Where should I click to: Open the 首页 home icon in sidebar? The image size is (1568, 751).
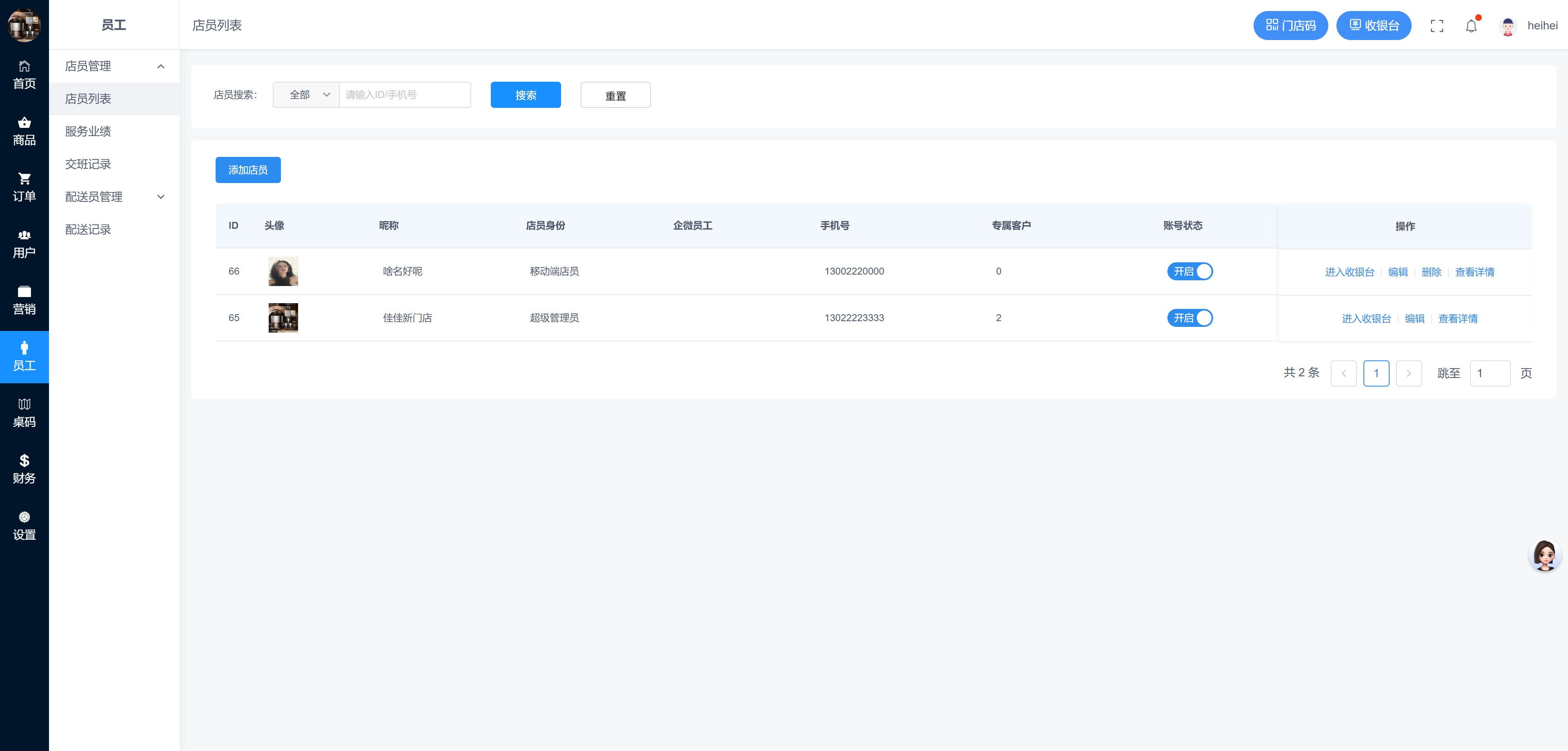point(24,74)
